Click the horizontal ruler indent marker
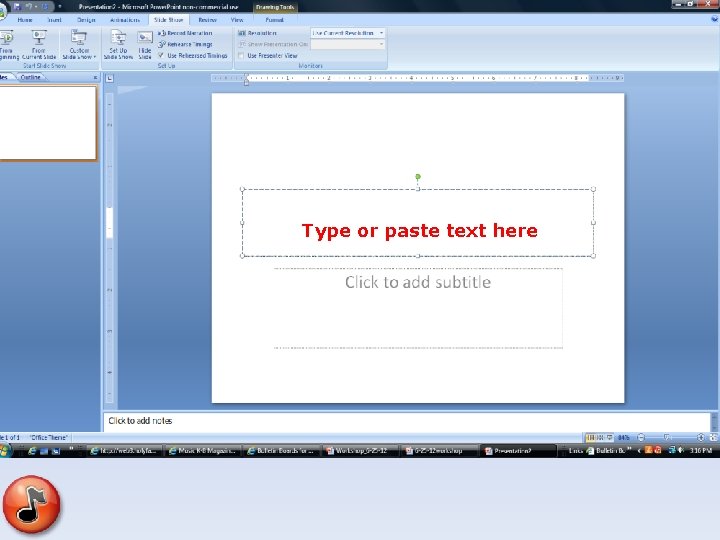This screenshot has width=720, height=540. [x=247, y=79]
